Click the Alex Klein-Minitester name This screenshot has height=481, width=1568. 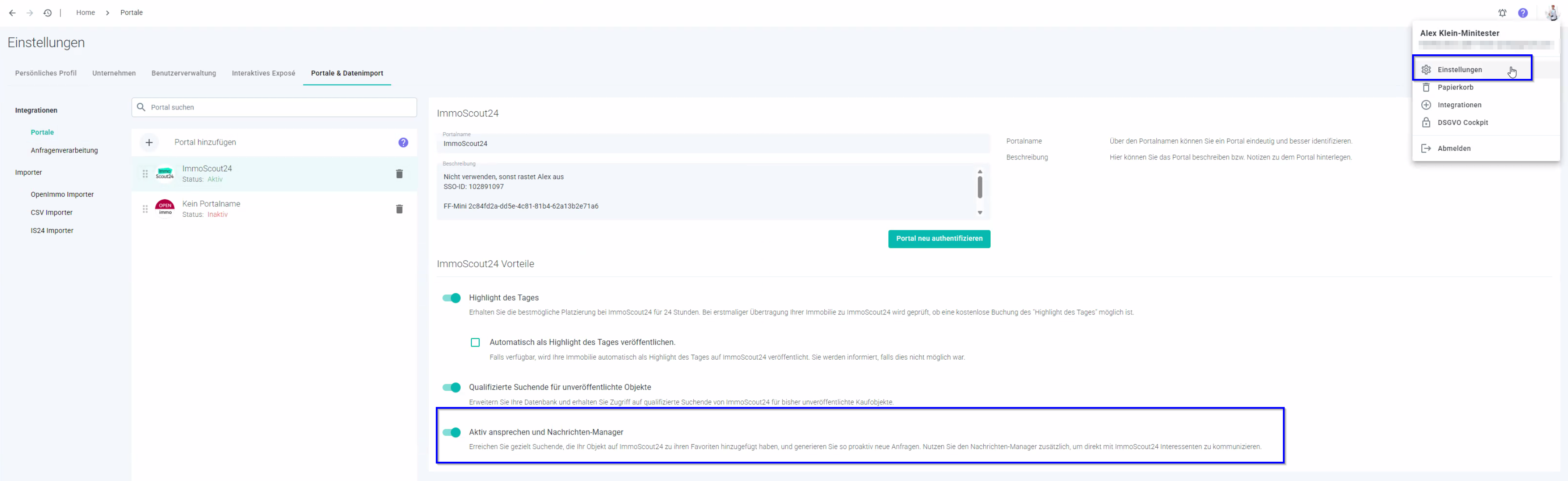coord(1459,33)
